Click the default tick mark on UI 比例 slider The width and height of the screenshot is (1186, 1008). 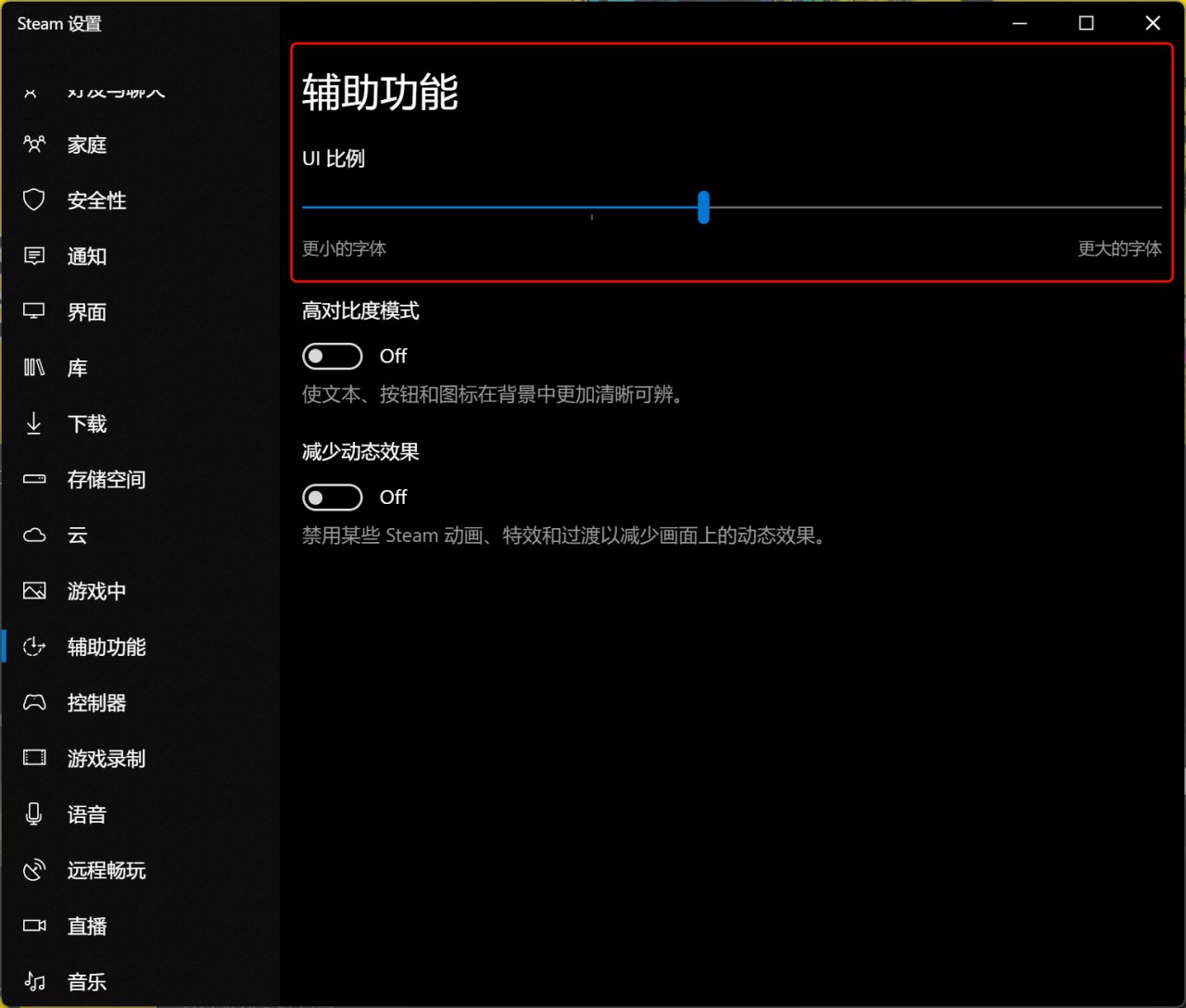coord(591,217)
